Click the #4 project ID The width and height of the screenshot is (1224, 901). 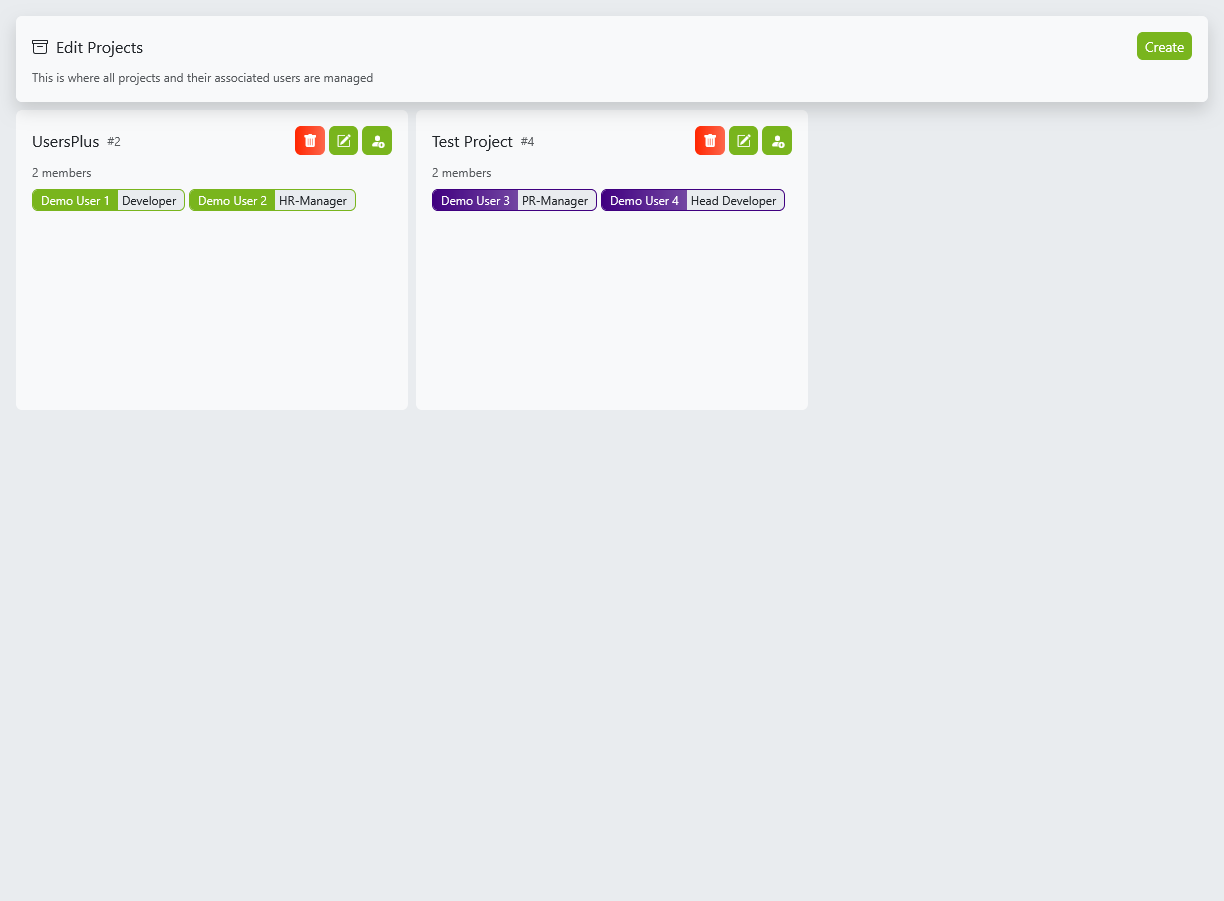[x=527, y=142]
